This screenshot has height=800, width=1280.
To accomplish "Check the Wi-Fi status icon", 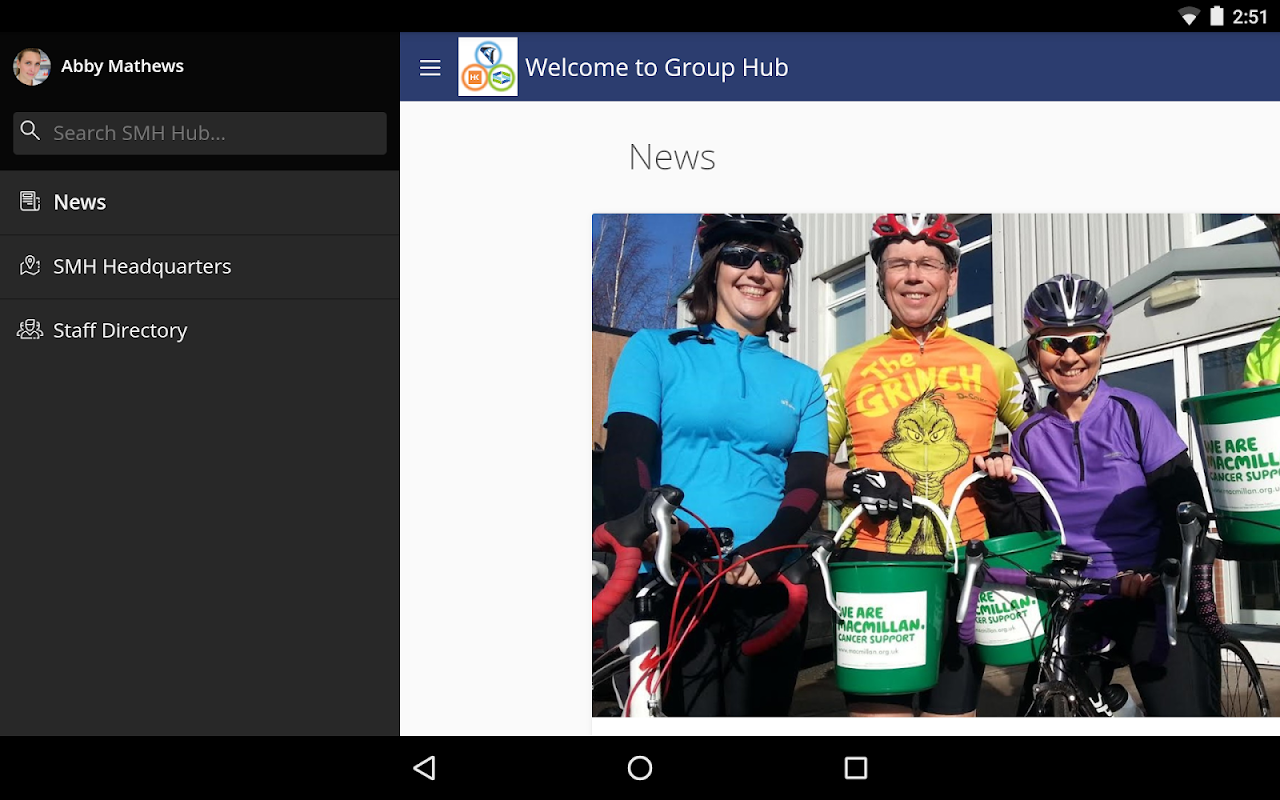I will pyautogui.click(x=1189, y=16).
